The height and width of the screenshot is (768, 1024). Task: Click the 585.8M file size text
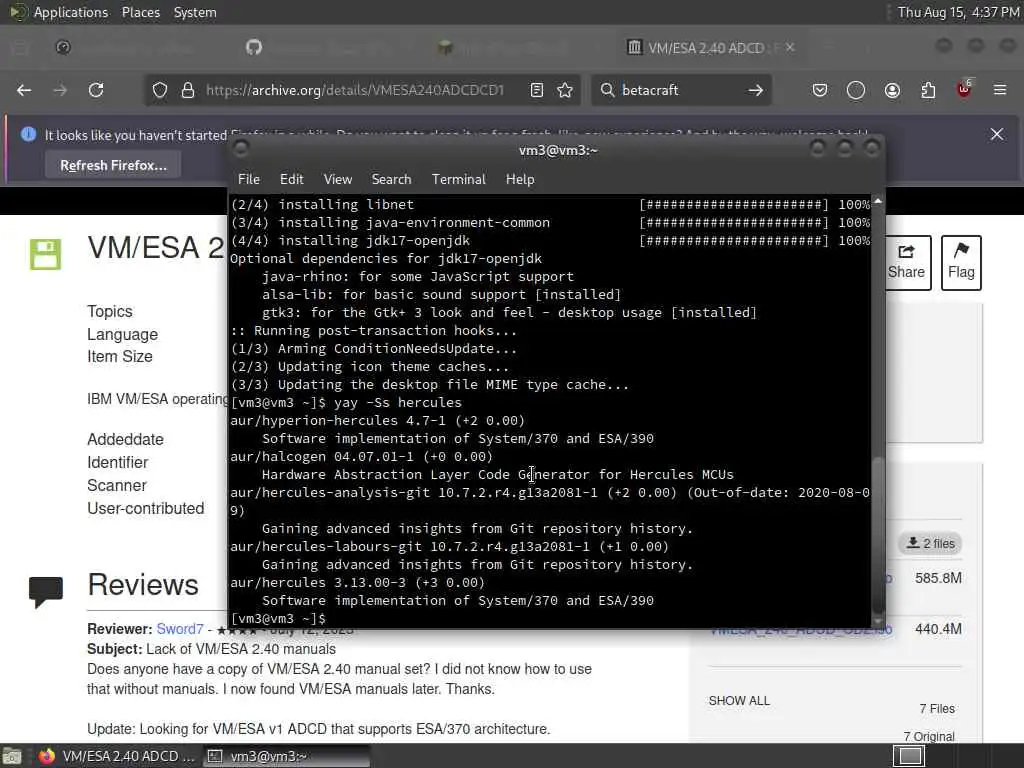[938, 578]
